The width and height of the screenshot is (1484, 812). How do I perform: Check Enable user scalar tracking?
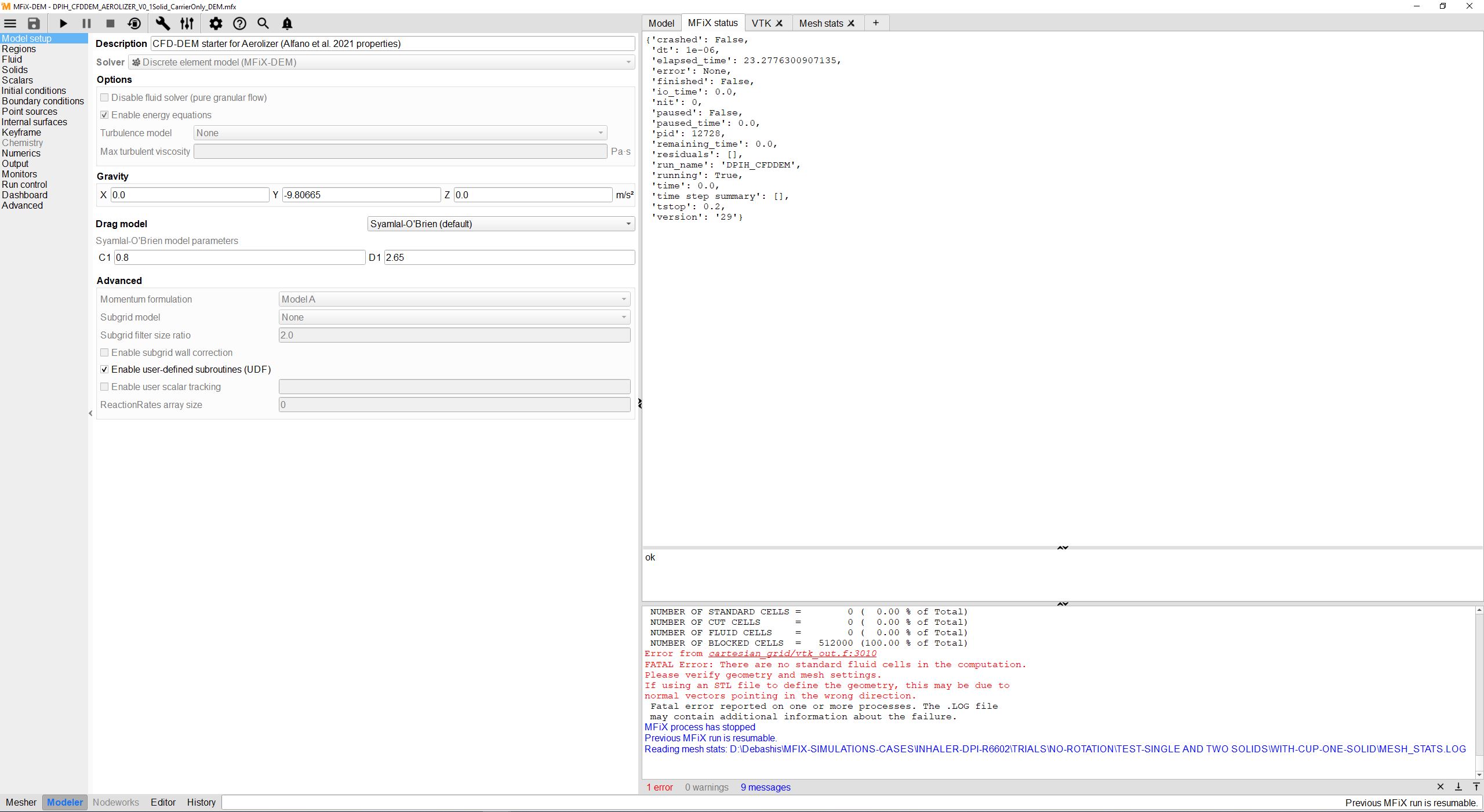104,387
